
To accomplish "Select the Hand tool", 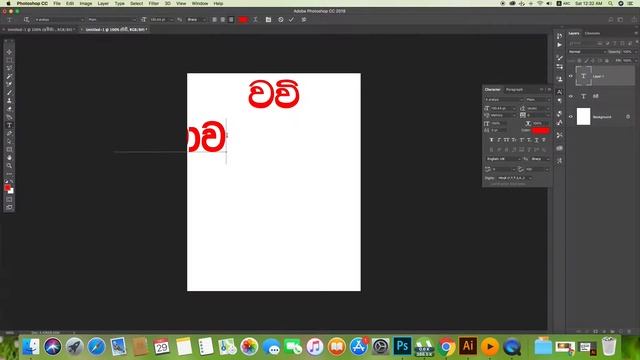I will click(9, 158).
